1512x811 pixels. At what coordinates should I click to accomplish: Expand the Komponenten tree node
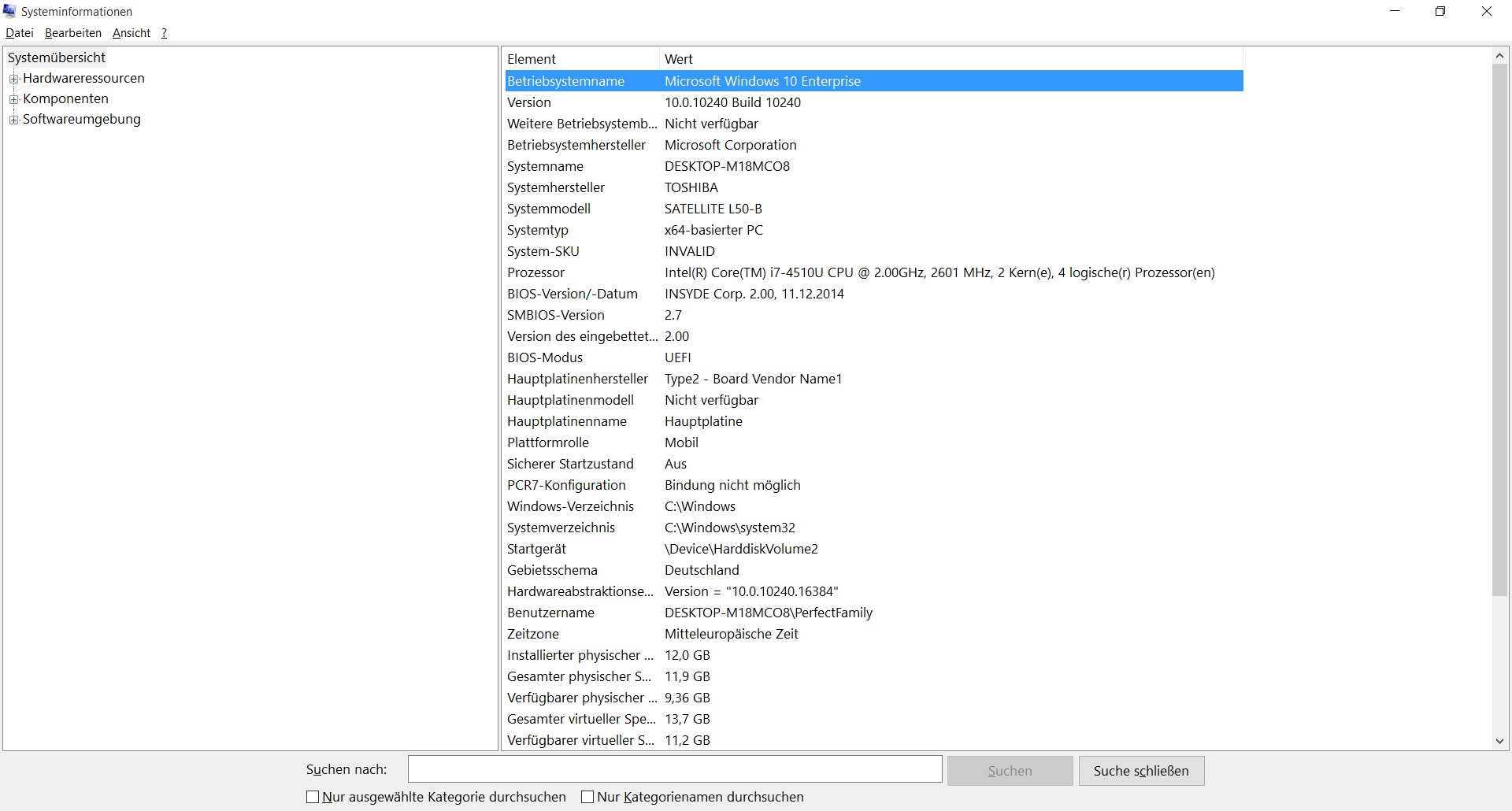click(13, 99)
